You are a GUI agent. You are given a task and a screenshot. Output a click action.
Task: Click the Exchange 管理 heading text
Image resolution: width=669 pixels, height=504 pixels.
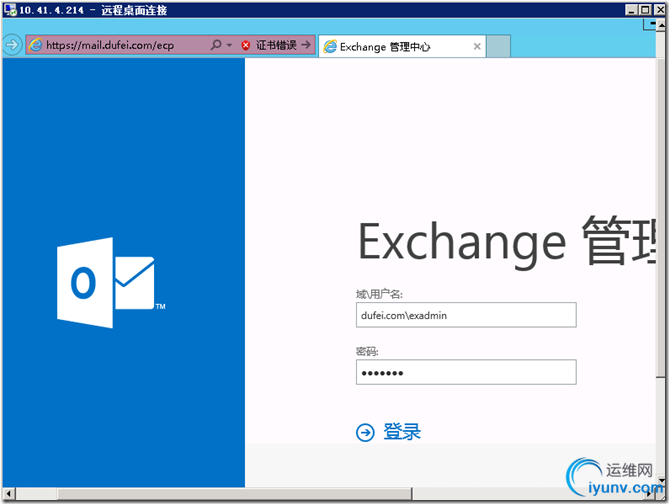[507, 242]
